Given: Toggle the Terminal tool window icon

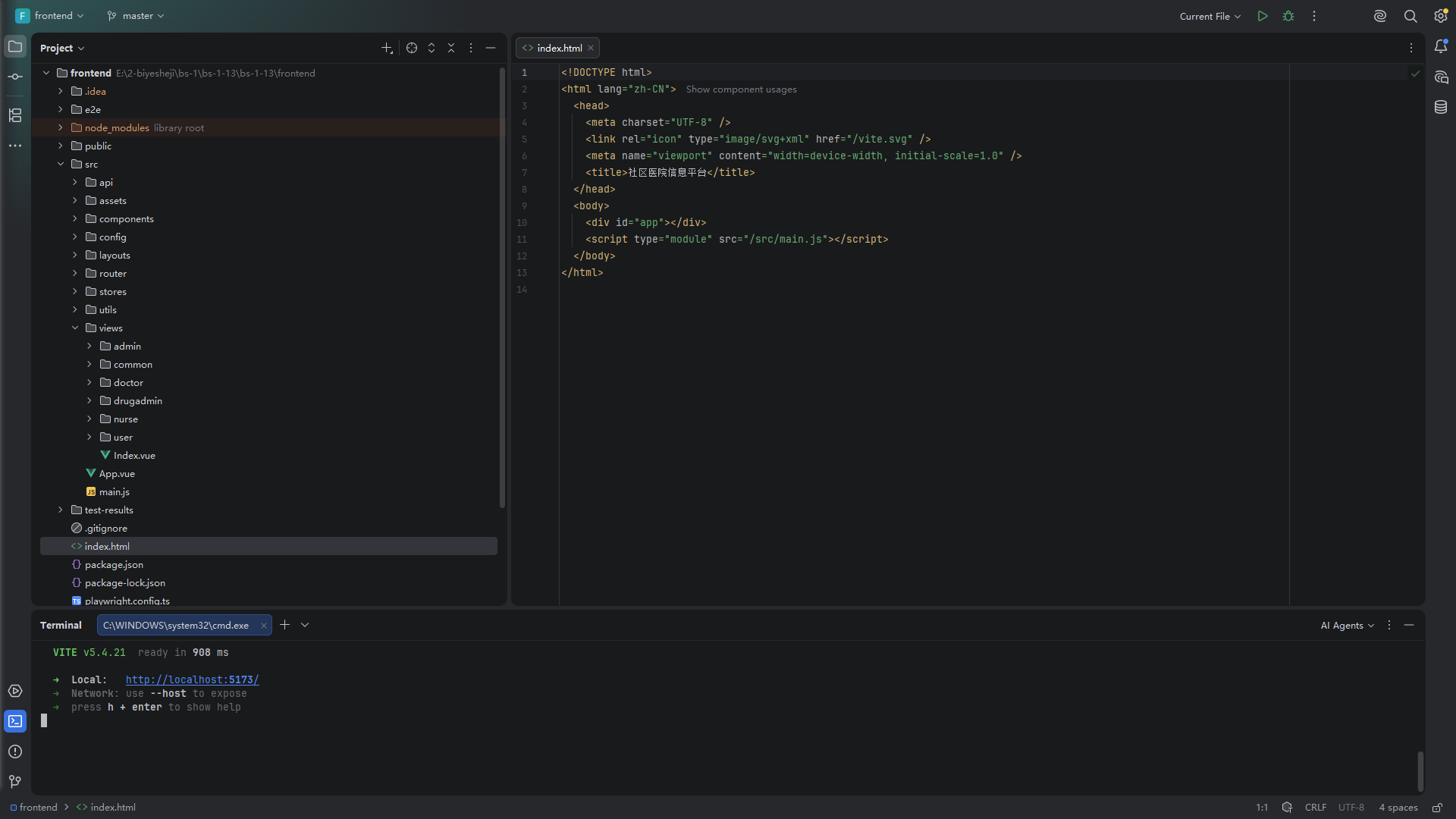Looking at the screenshot, I should click(x=15, y=721).
